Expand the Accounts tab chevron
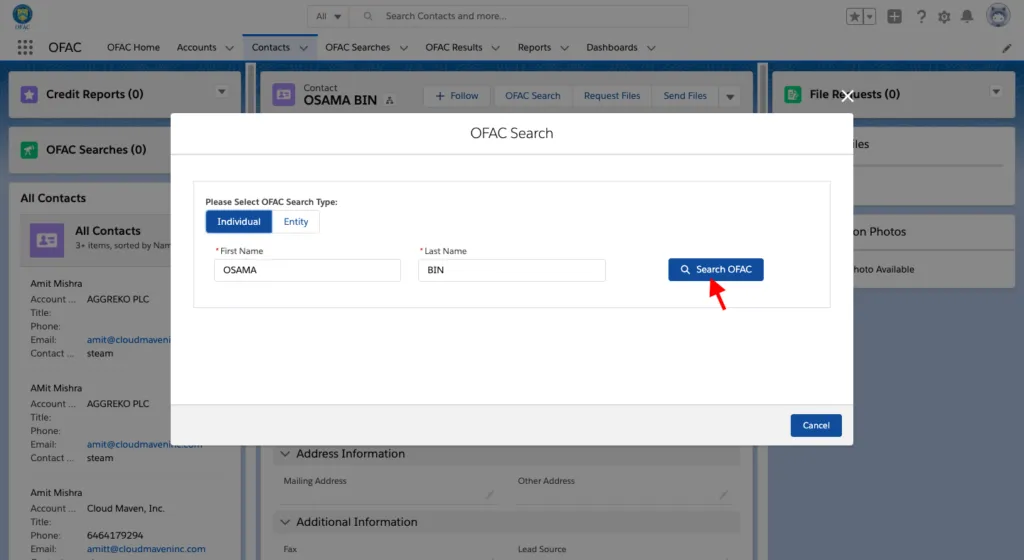1024x560 pixels. [229, 48]
